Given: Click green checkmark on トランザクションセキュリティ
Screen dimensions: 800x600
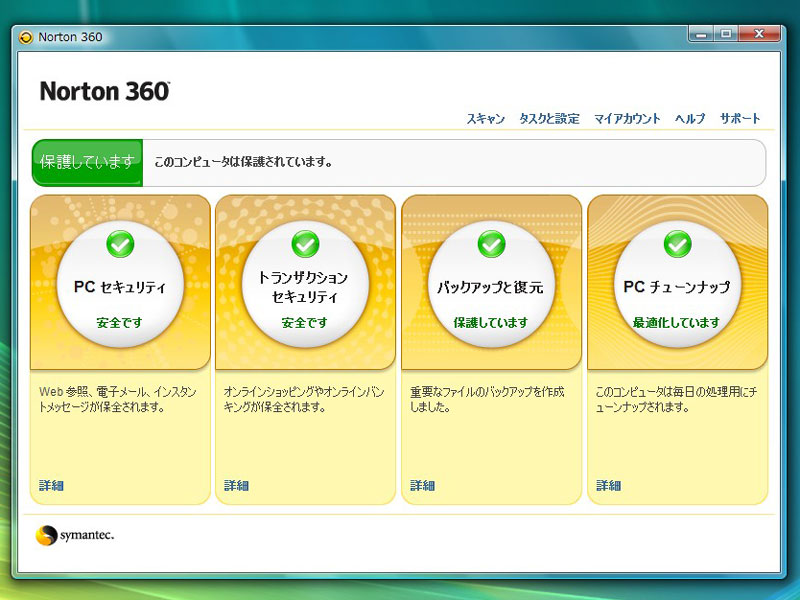Looking at the screenshot, I should coord(305,244).
